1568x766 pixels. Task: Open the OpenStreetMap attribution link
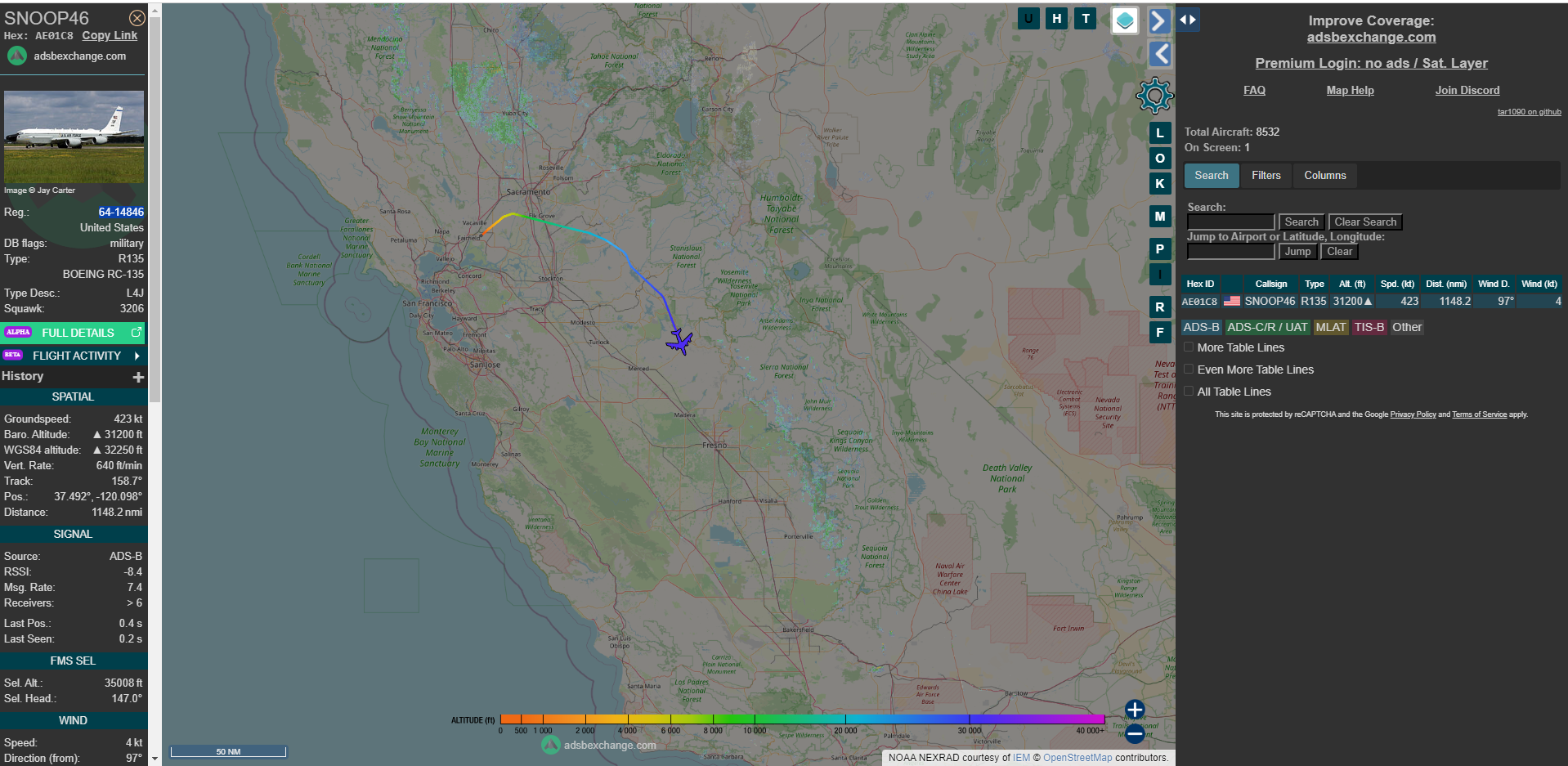pos(1077,758)
